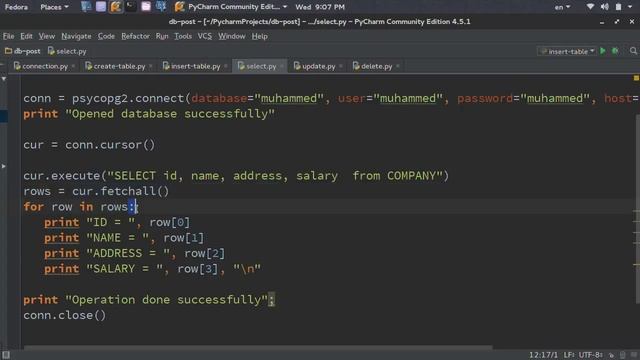Open the View menu
The width and height of the screenshot is (640, 360).
(47, 36)
